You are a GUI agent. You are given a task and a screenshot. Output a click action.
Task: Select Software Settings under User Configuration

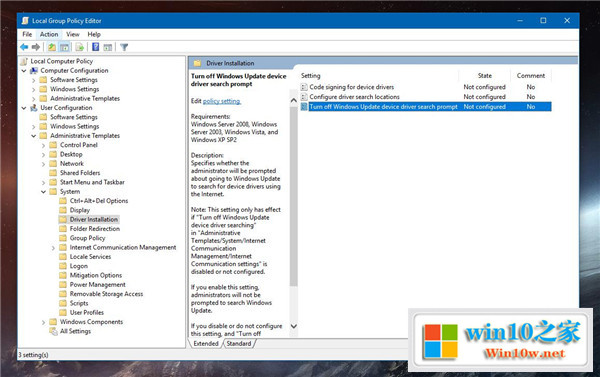[74, 117]
